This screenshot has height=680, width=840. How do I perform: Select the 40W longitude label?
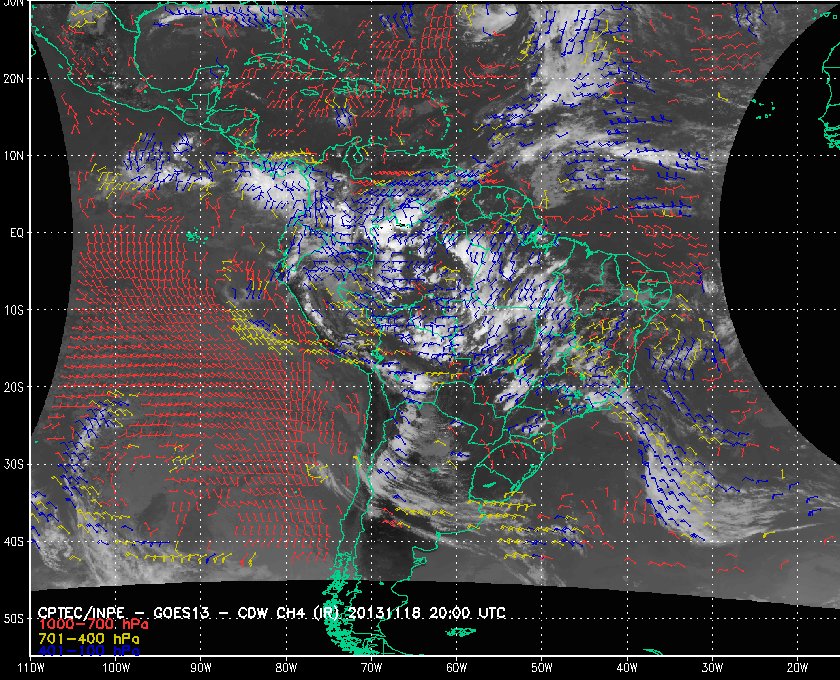(x=627, y=667)
